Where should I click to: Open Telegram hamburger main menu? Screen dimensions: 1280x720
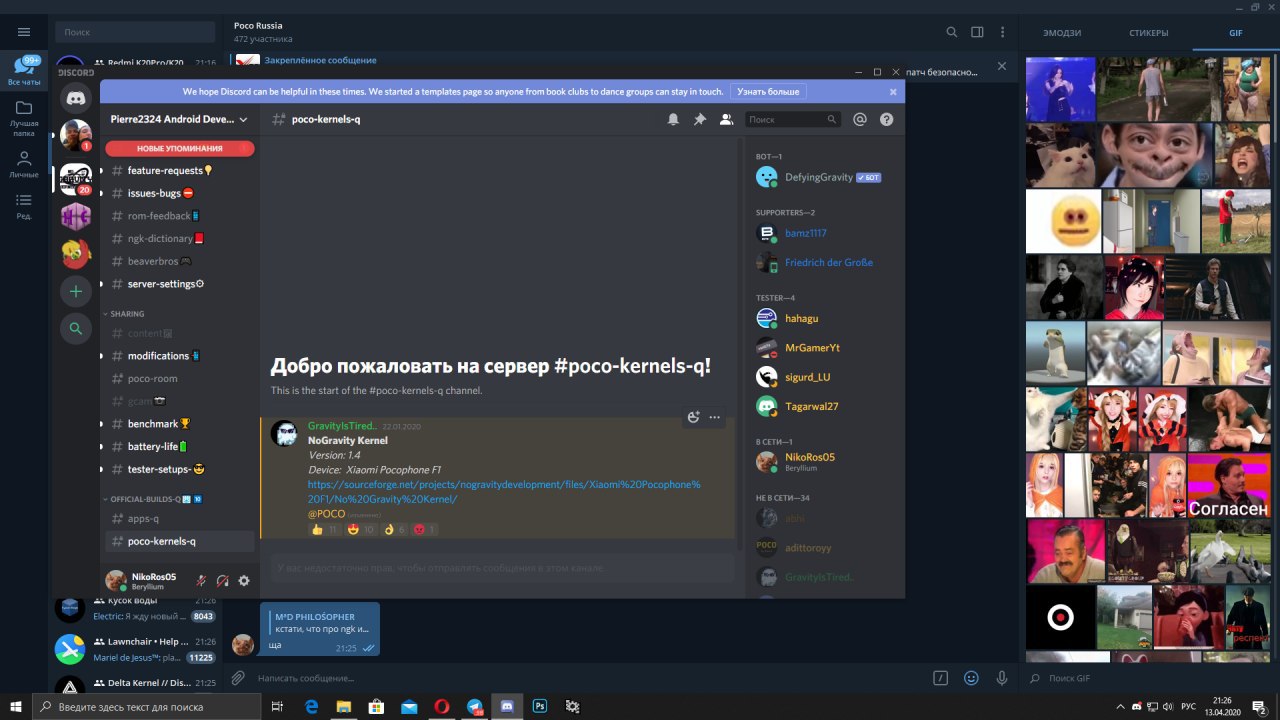click(24, 32)
